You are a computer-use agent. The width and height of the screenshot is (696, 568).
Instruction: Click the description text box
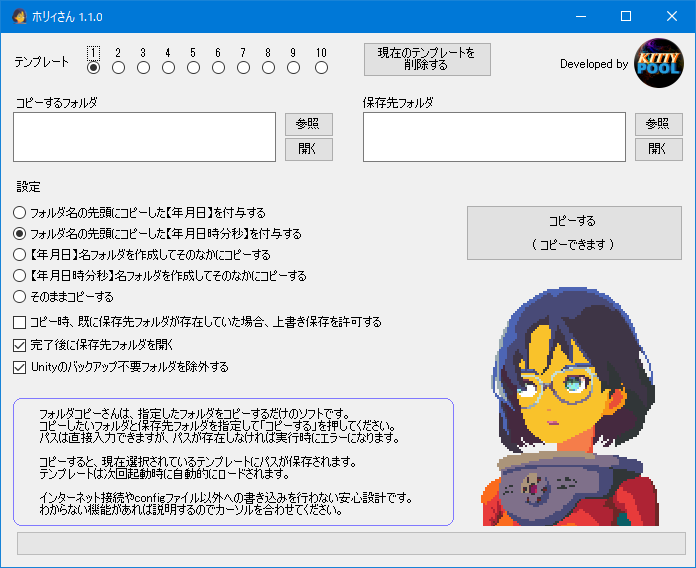tap(233, 462)
